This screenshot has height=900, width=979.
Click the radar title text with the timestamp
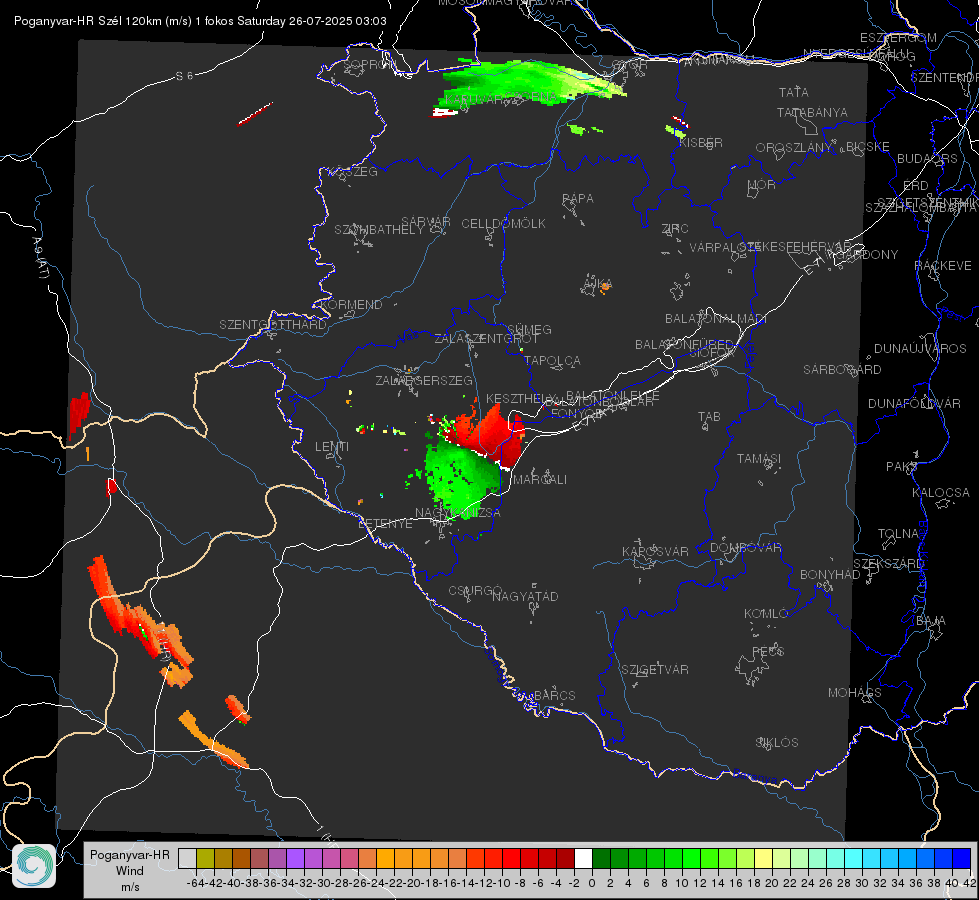200,21
